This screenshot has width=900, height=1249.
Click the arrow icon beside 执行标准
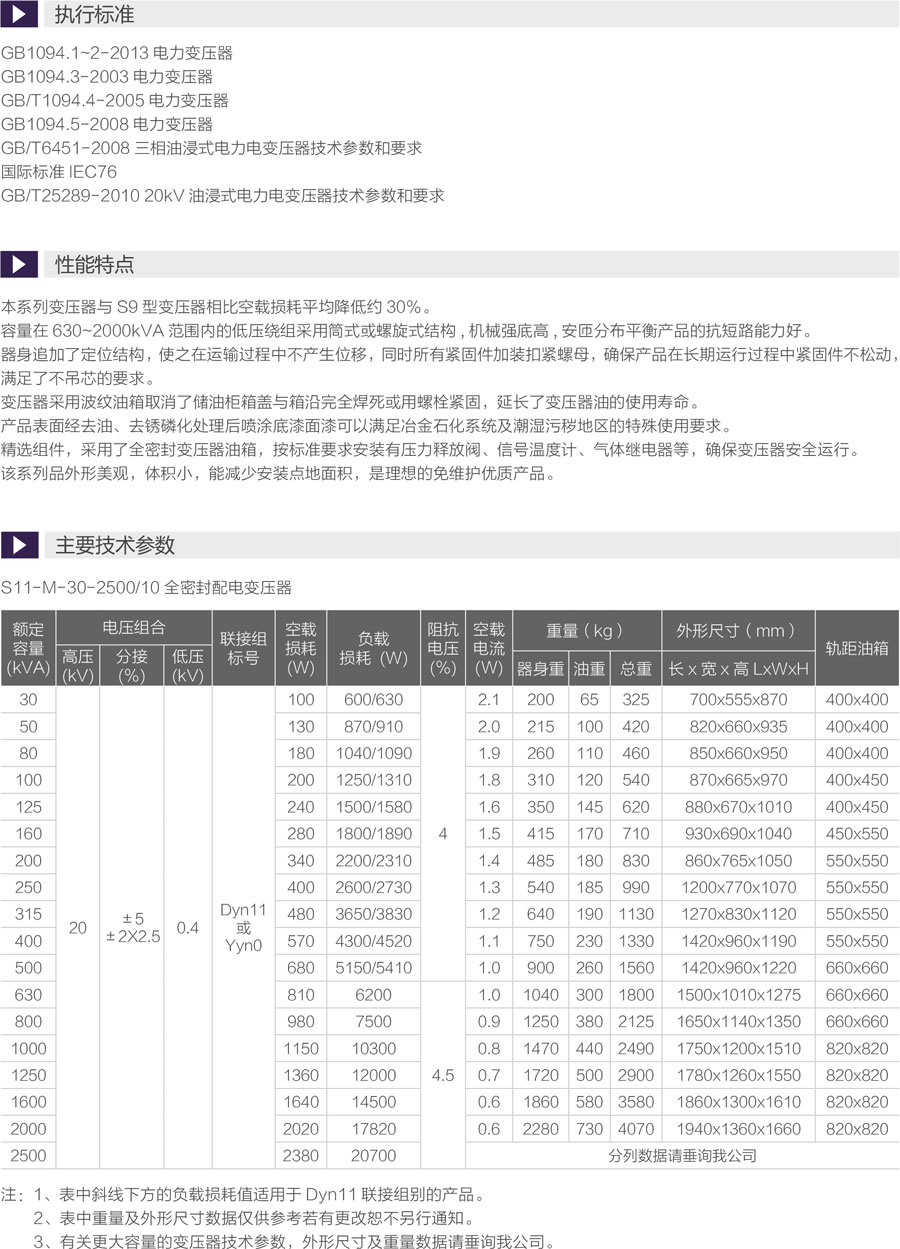point(19,16)
